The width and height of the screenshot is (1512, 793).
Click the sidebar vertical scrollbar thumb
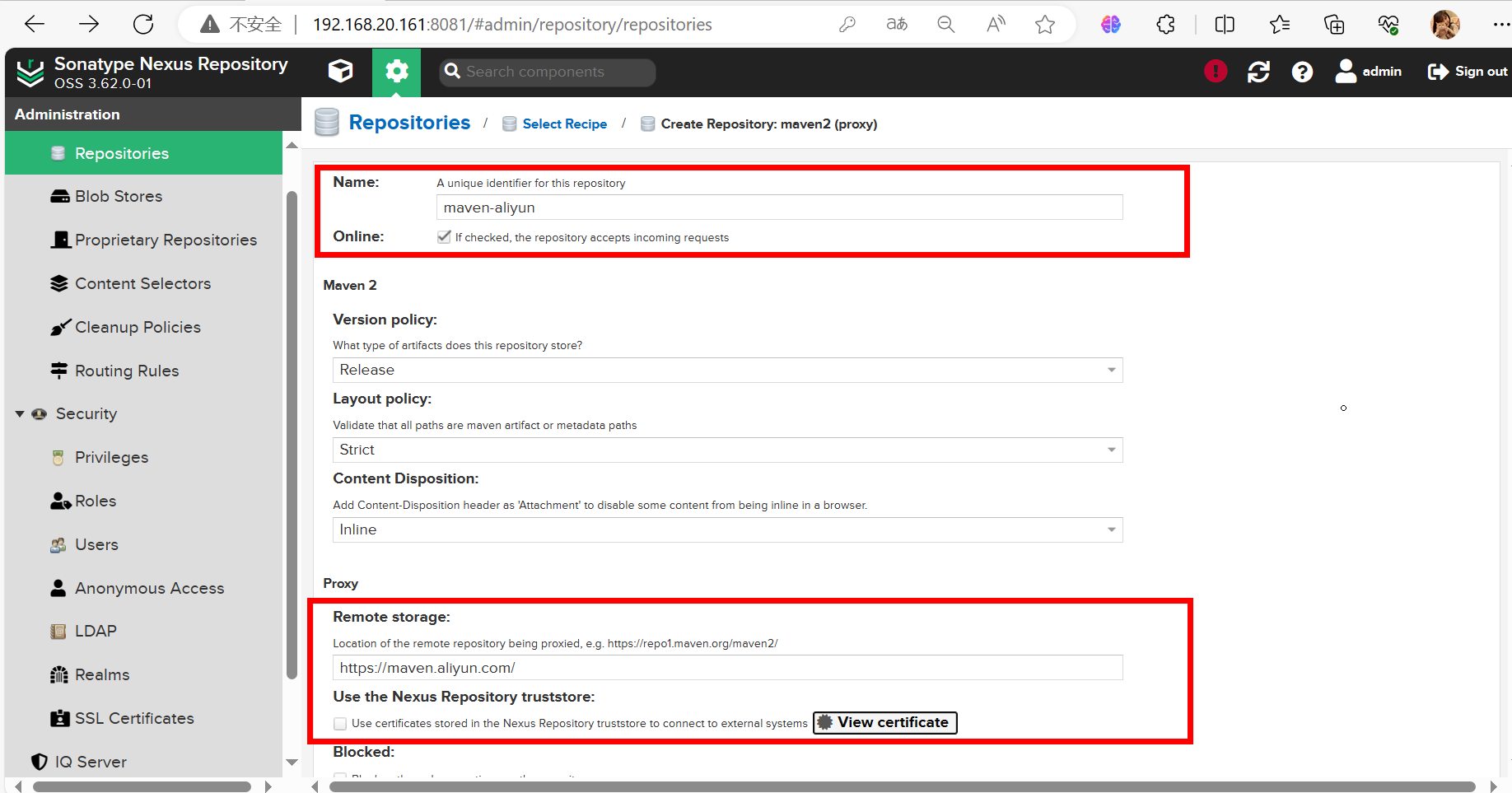tap(292, 435)
